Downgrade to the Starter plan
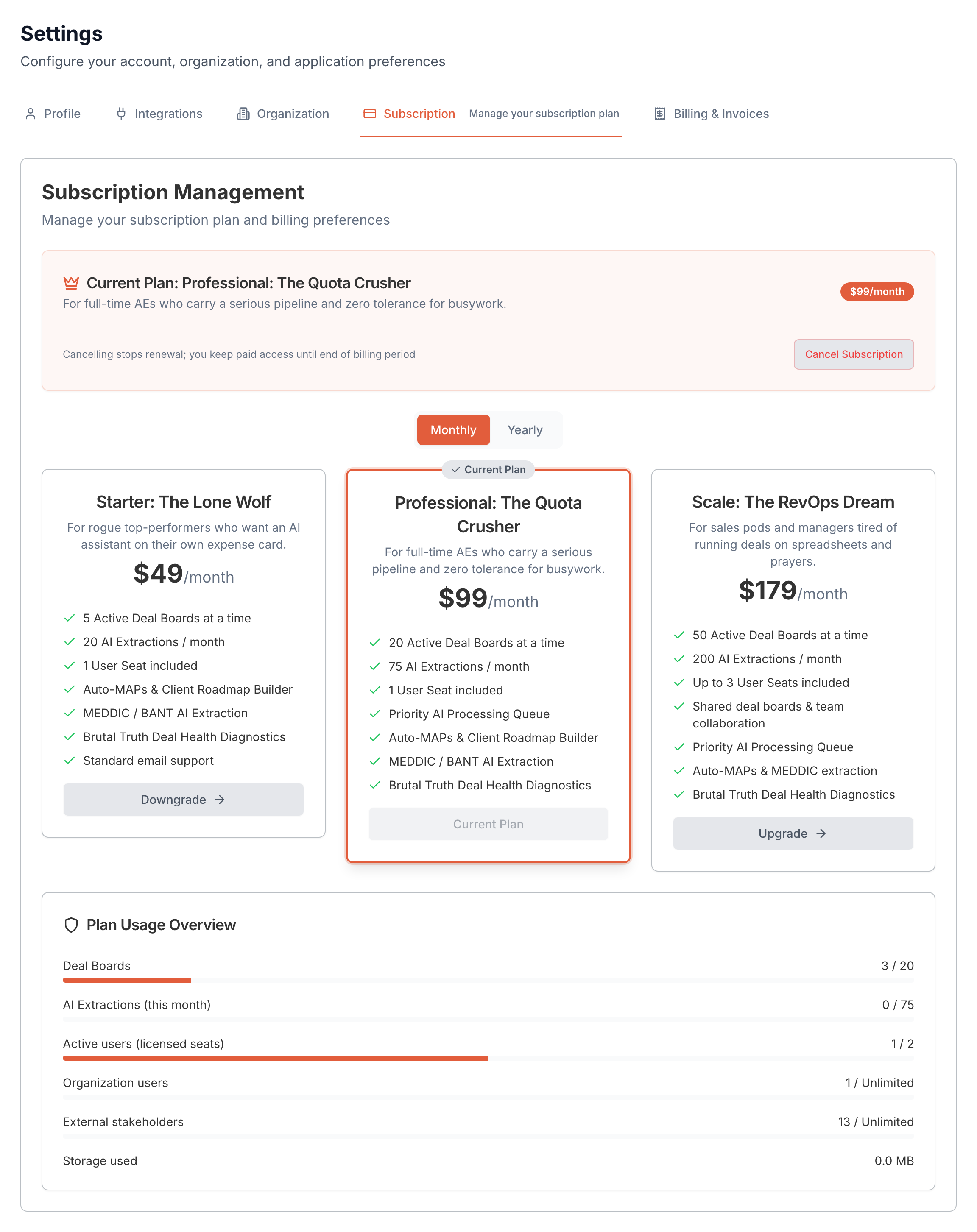Viewport: 977px width, 1232px height. (x=184, y=800)
